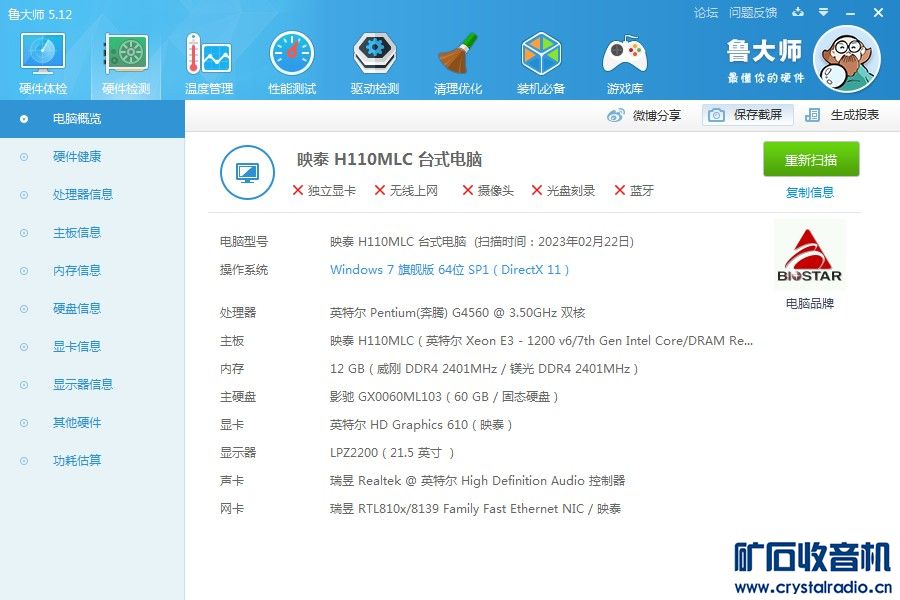Select the 硬件检测 hardware detection icon
Screen dimensions: 900x600
click(126, 63)
